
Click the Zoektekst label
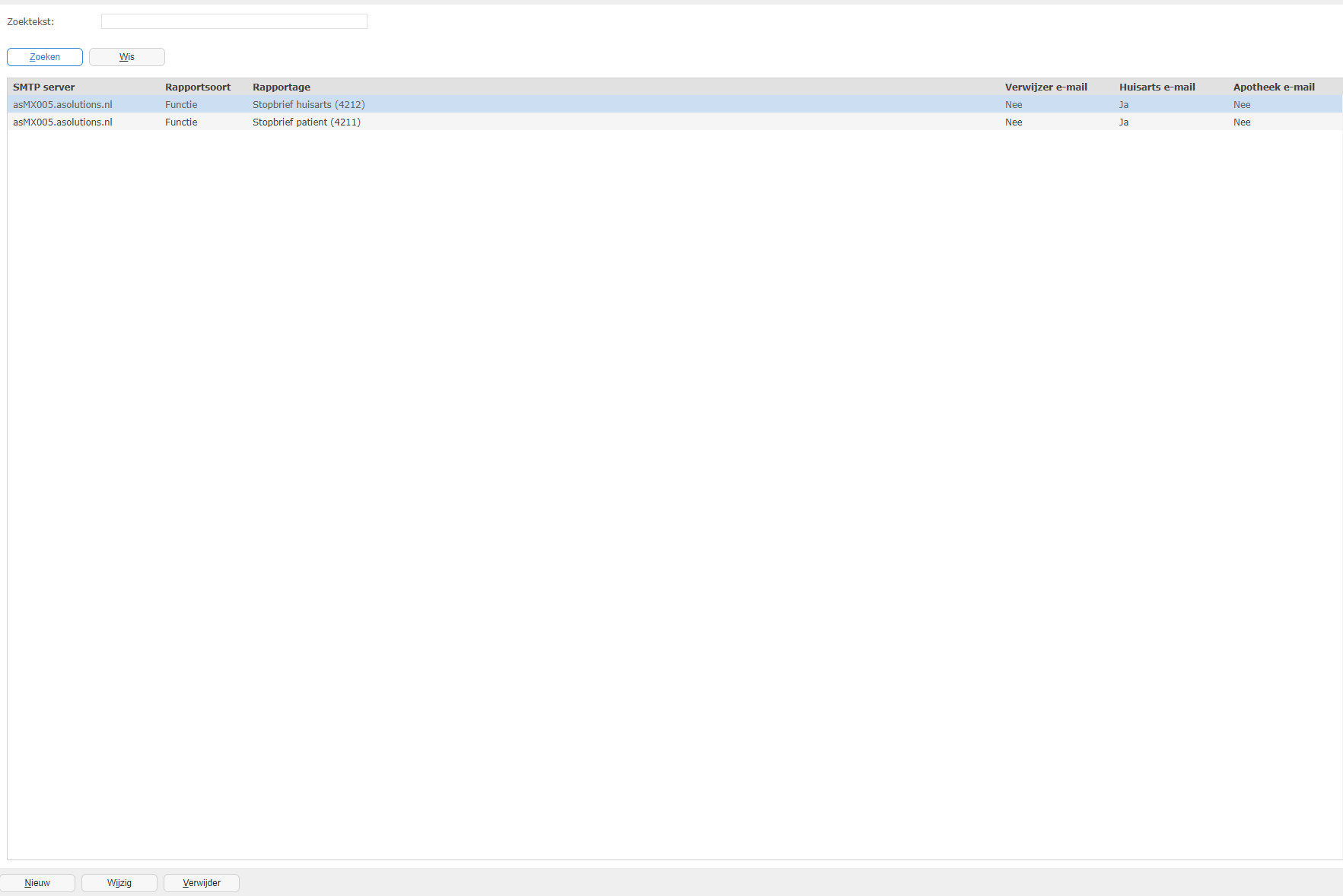click(30, 22)
